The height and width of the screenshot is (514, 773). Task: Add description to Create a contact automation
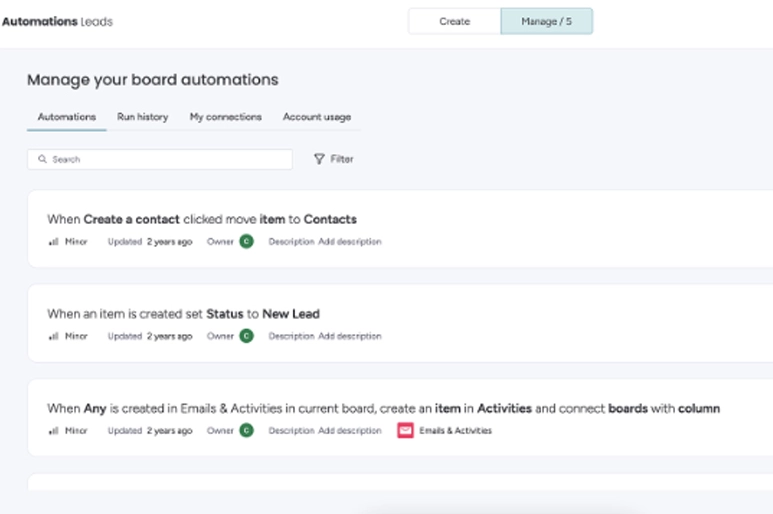349,241
